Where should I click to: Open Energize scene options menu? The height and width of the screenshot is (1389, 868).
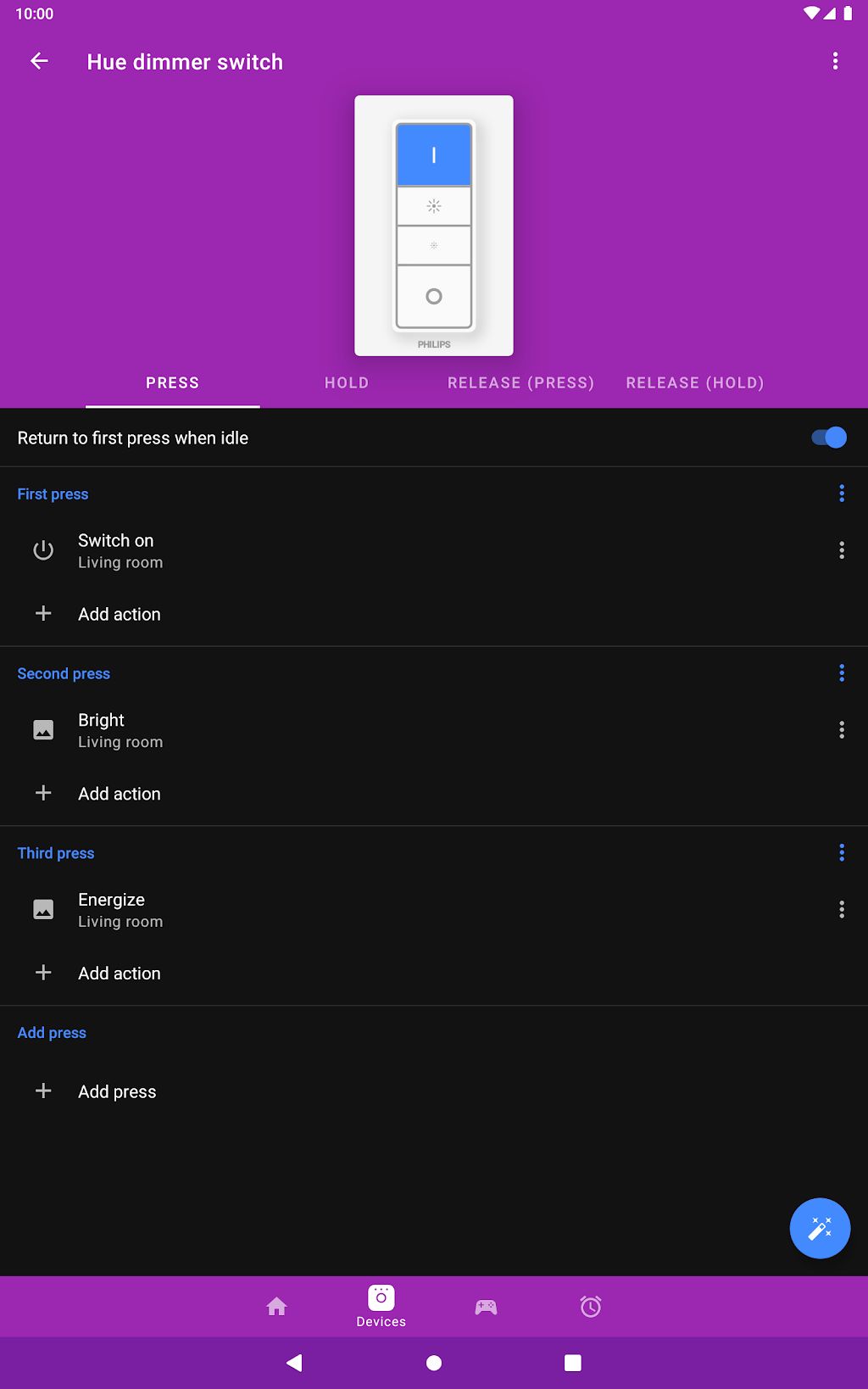pyautogui.click(x=842, y=910)
